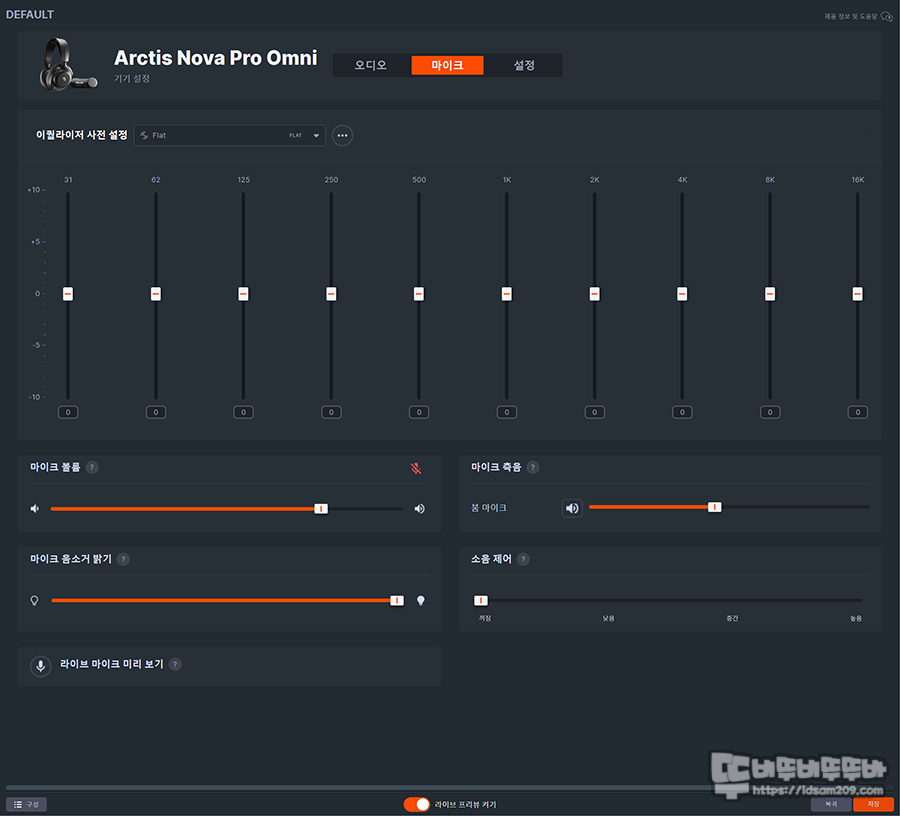Viewport: 900px width, 816px height.
Task: Click the three-dots equalizer preset options button
Action: pos(342,135)
